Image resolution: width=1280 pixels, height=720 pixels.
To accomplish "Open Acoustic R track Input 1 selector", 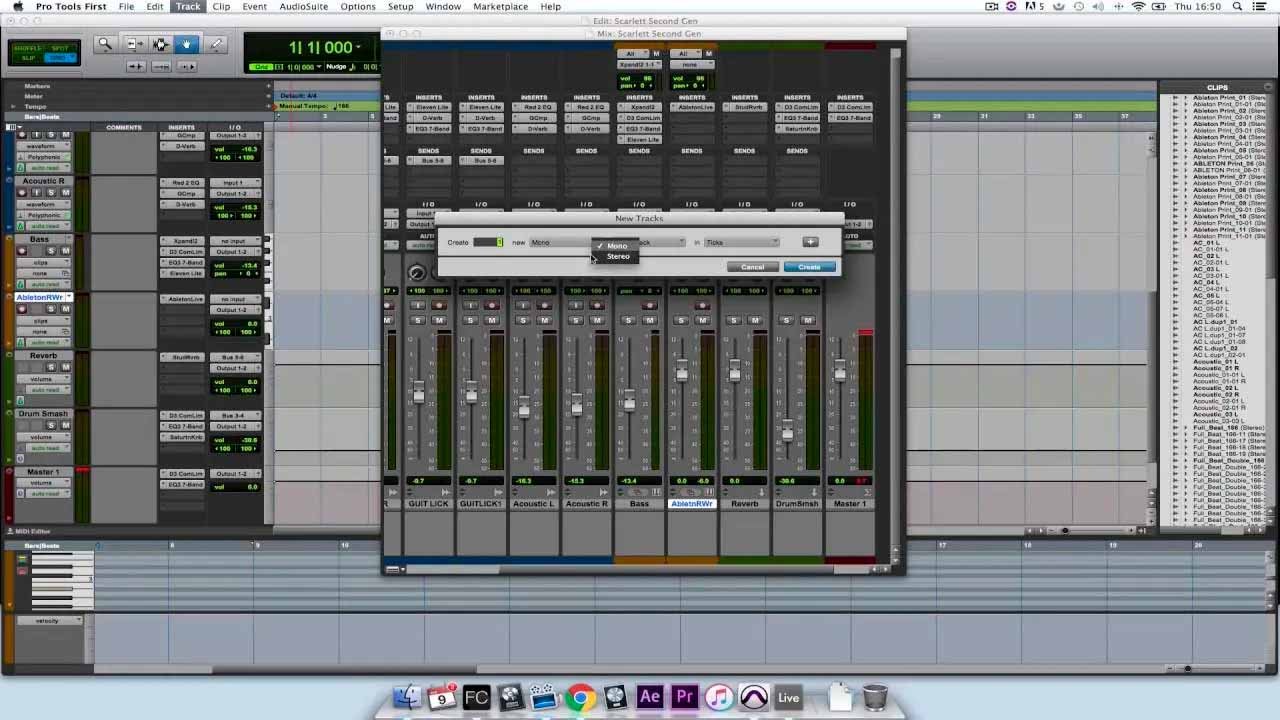I will pyautogui.click(x=236, y=183).
